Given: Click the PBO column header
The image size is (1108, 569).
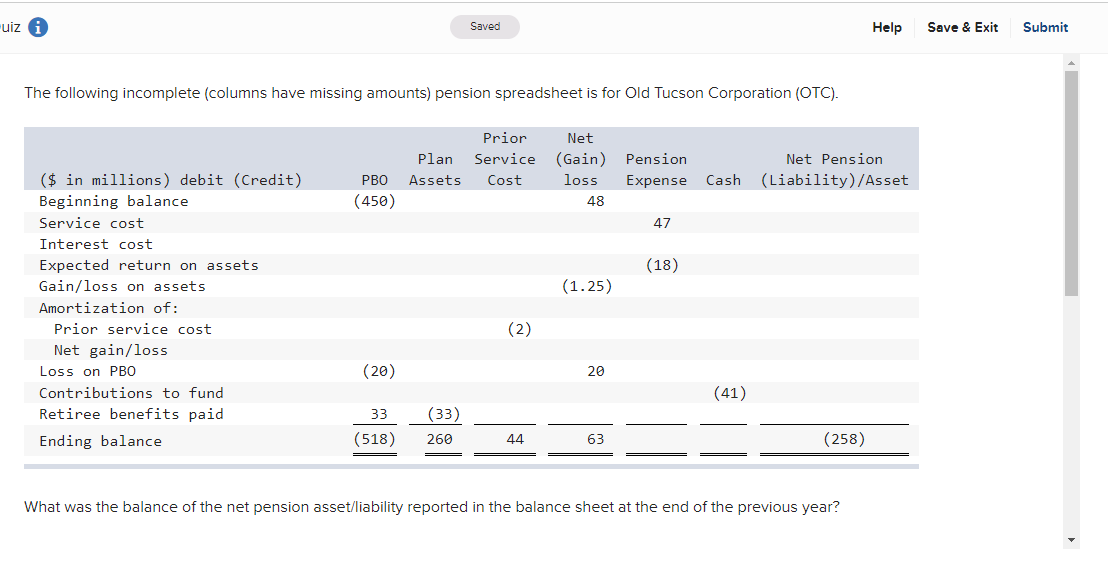Looking at the screenshot, I should (375, 181).
